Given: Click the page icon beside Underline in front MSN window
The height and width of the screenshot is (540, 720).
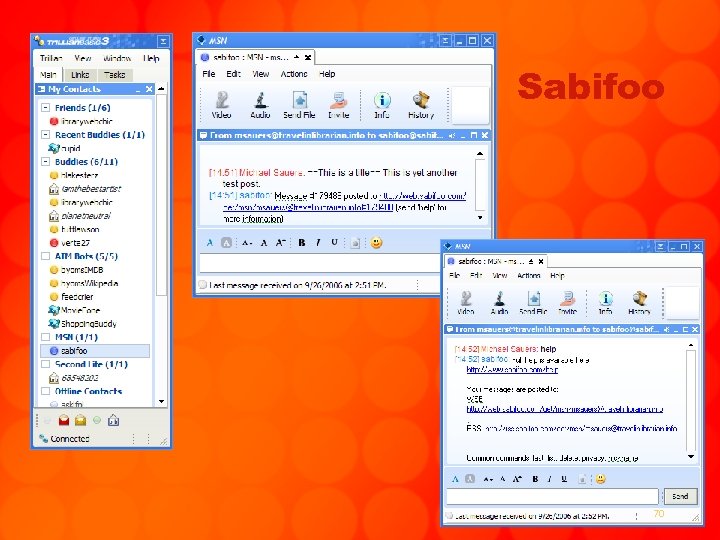Looking at the screenshot, I should pos(582,479).
